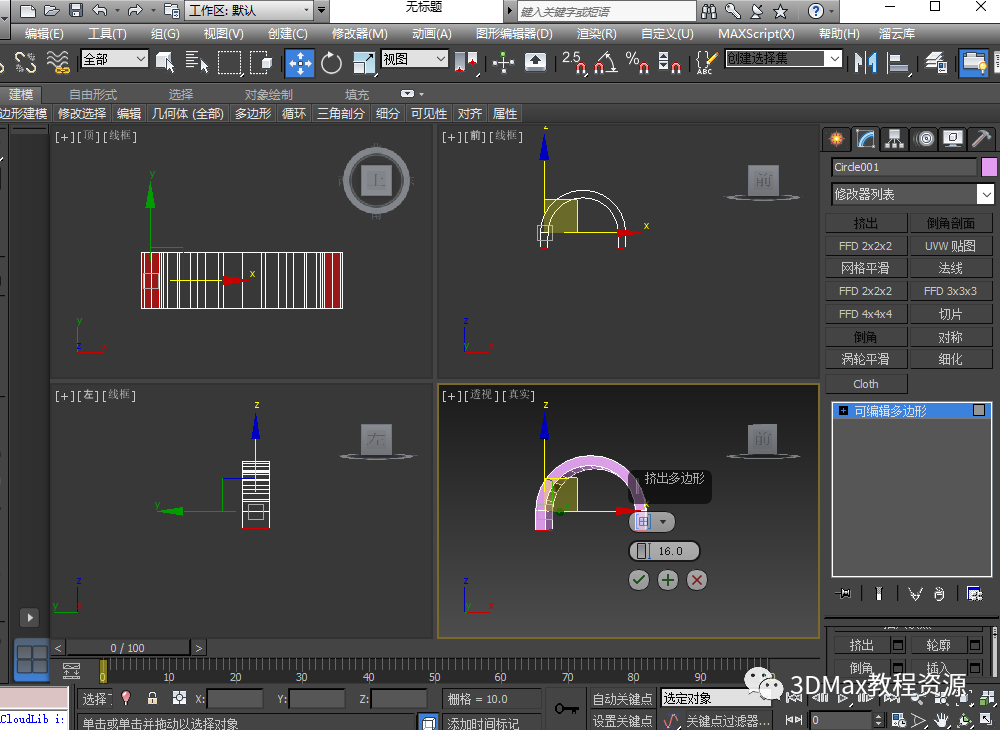1000x730 pixels.
Task: Open the 修改器(M) menu
Action: (x=359, y=33)
